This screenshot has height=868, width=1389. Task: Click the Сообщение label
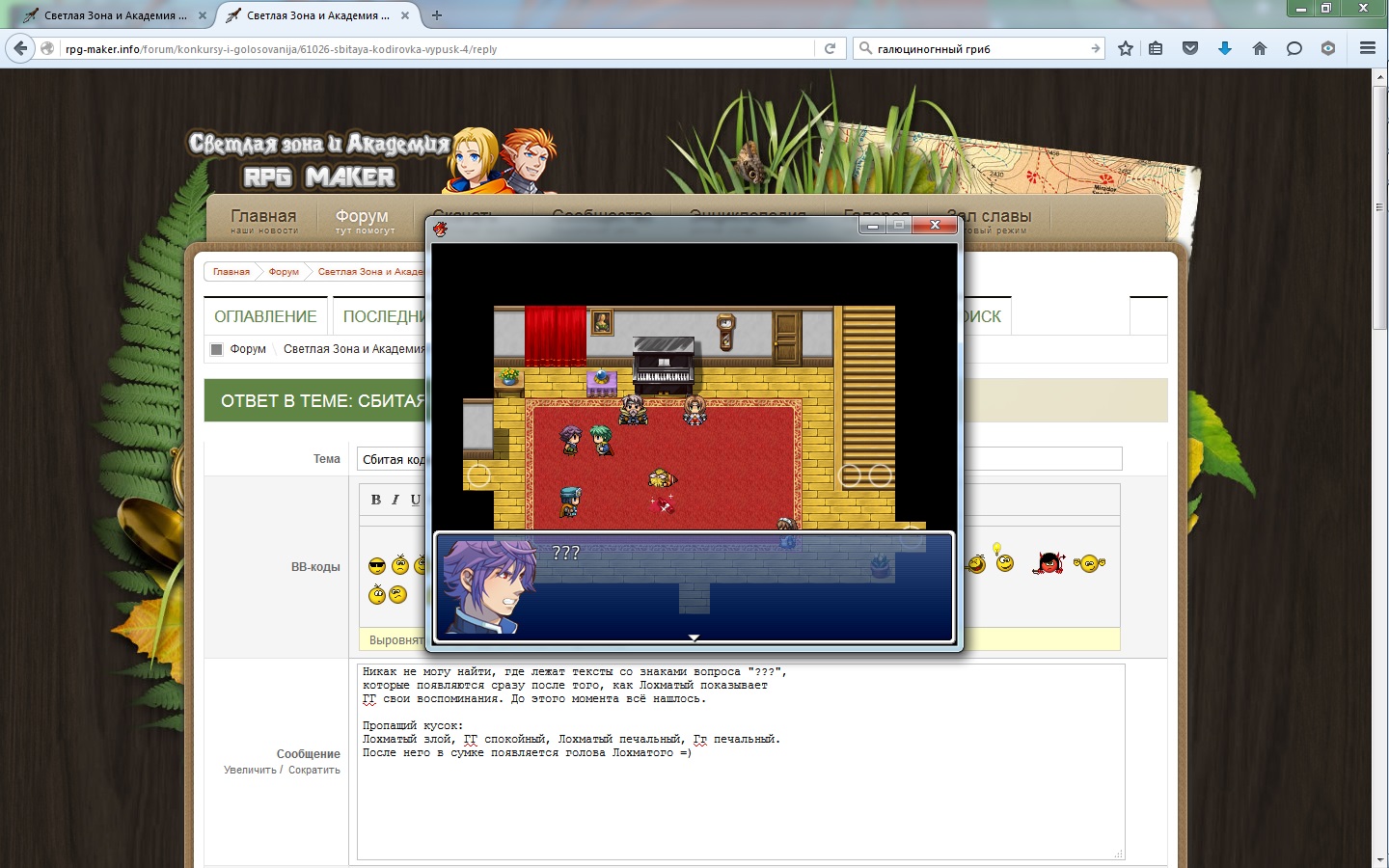tap(309, 754)
